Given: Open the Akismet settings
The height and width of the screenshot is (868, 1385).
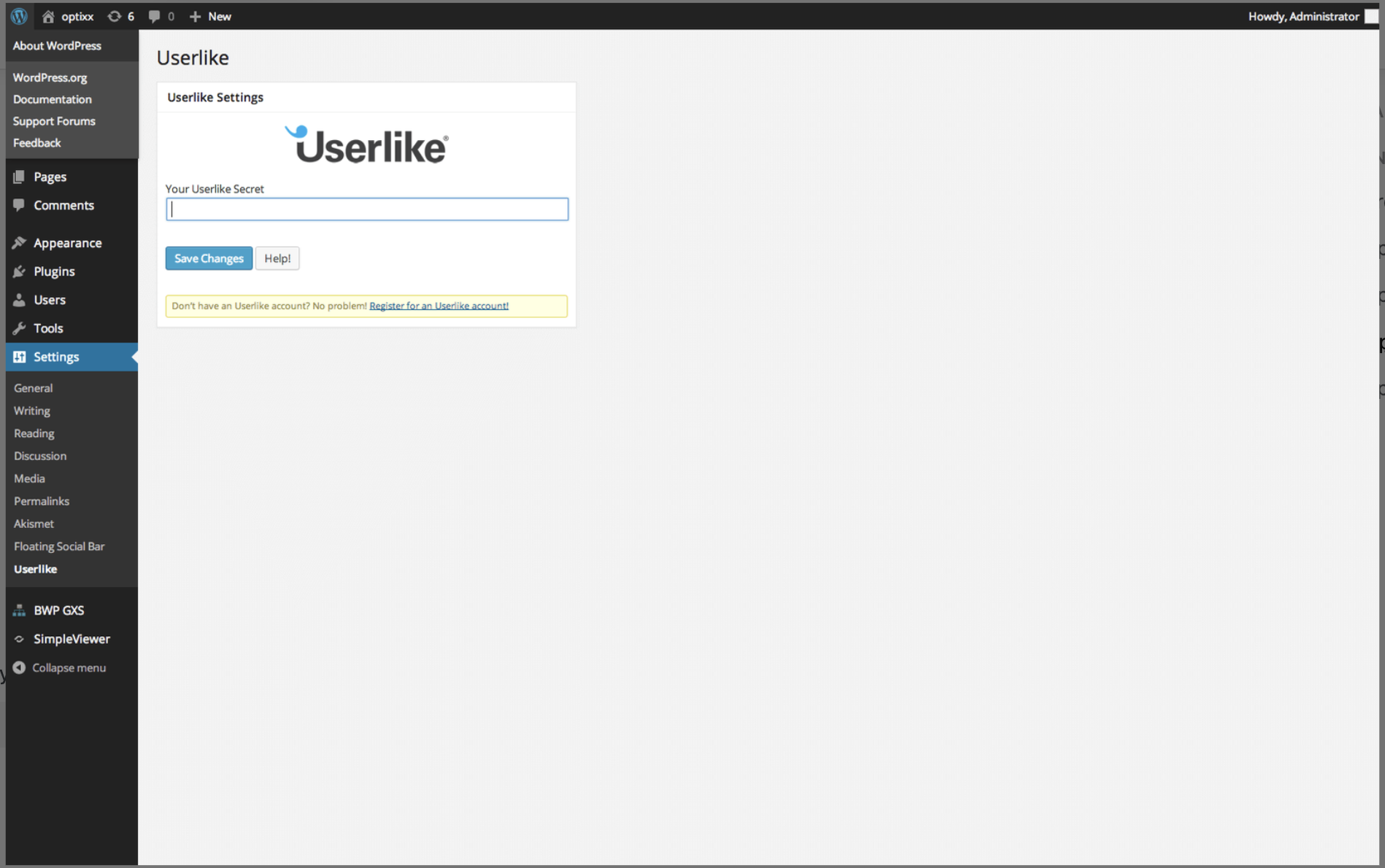Looking at the screenshot, I should tap(34, 523).
